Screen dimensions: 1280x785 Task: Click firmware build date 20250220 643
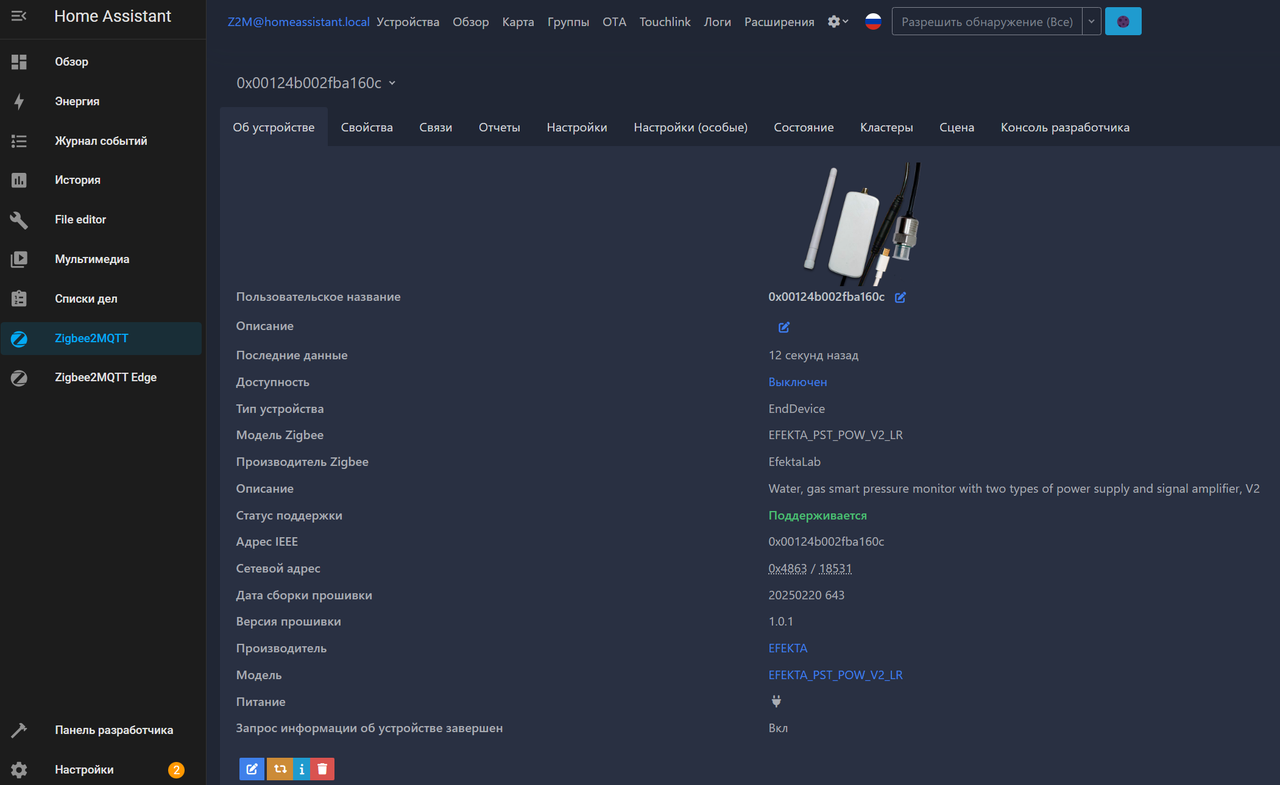click(807, 595)
